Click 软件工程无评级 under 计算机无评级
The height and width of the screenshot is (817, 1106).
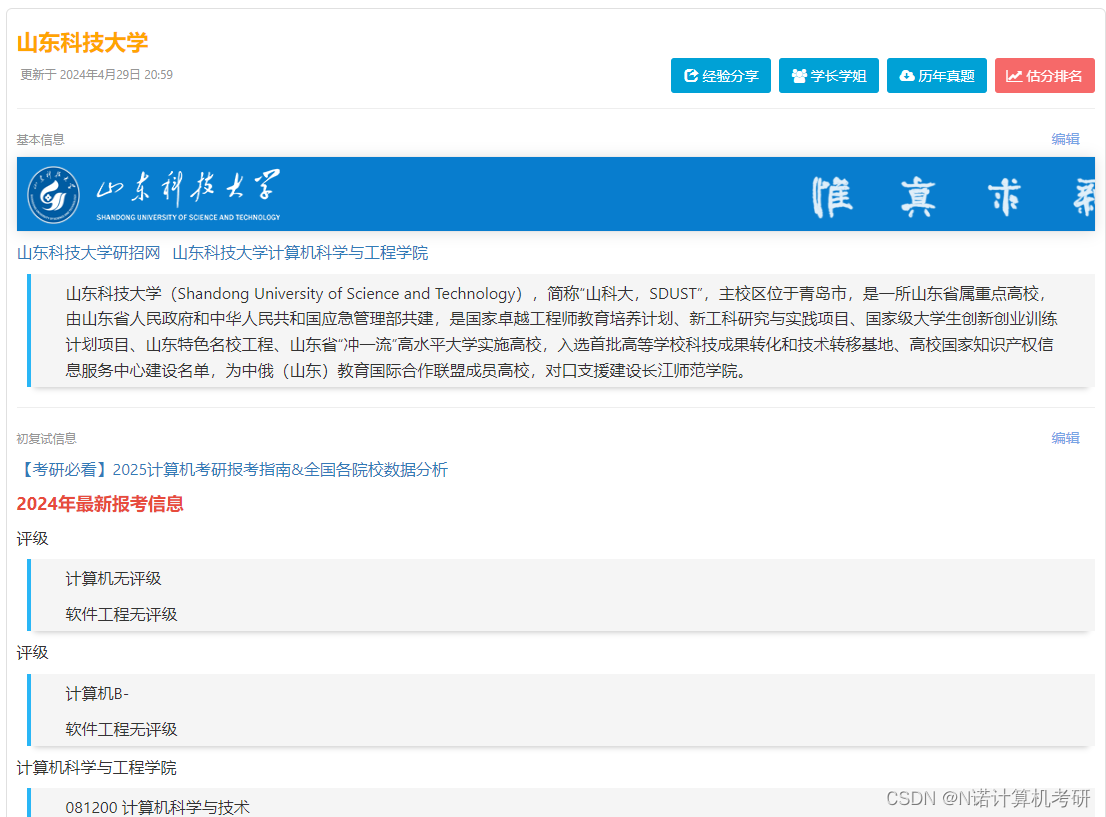pyautogui.click(x=121, y=615)
